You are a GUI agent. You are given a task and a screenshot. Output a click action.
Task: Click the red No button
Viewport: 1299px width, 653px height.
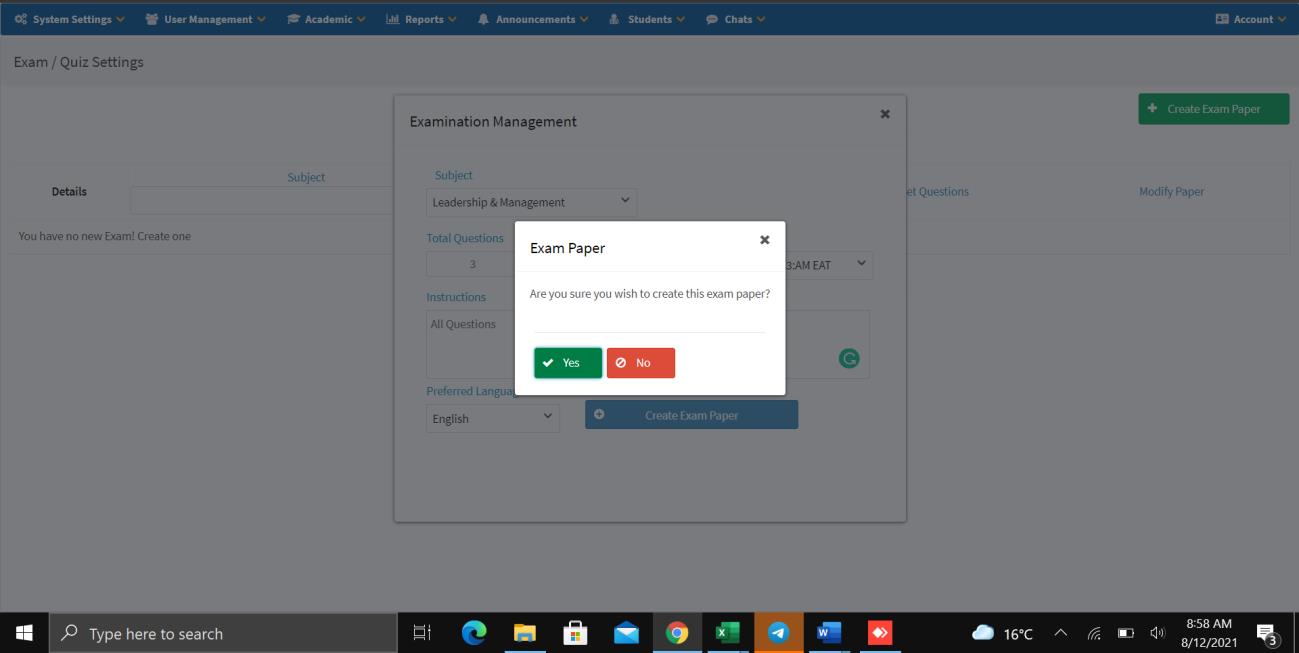coord(640,363)
